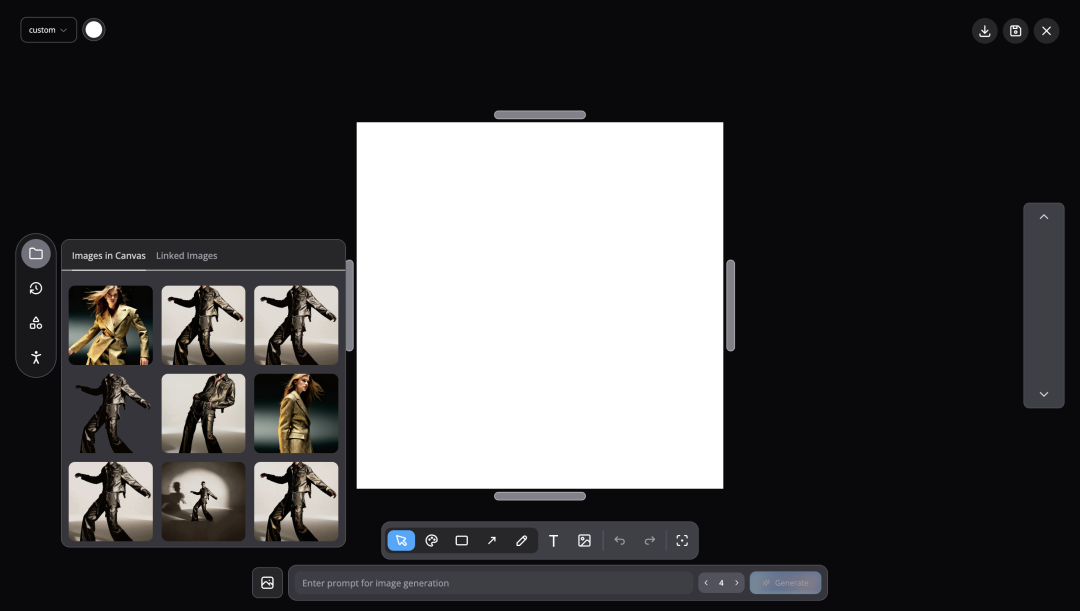The width and height of the screenshot is (1080, 611).
Task: Choose the arrow drawing tool
Action: point(492,541)
